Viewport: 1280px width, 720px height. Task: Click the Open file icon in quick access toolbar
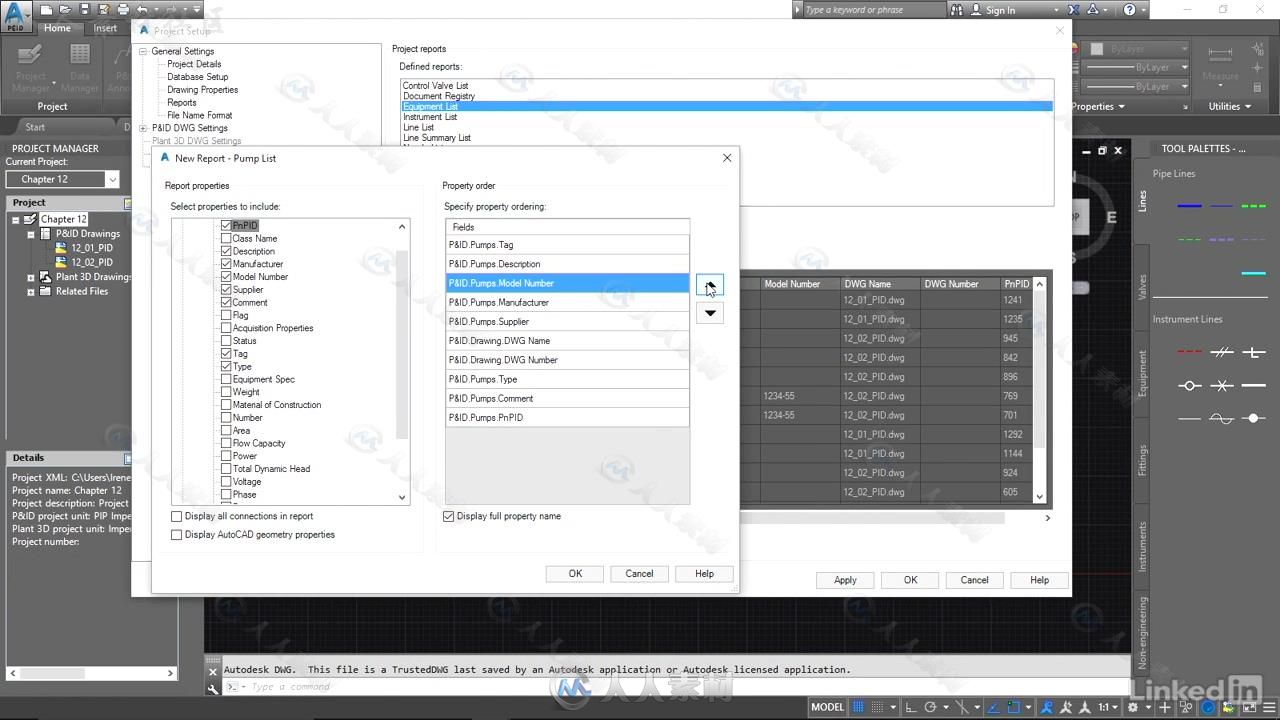tap(66, 10)
